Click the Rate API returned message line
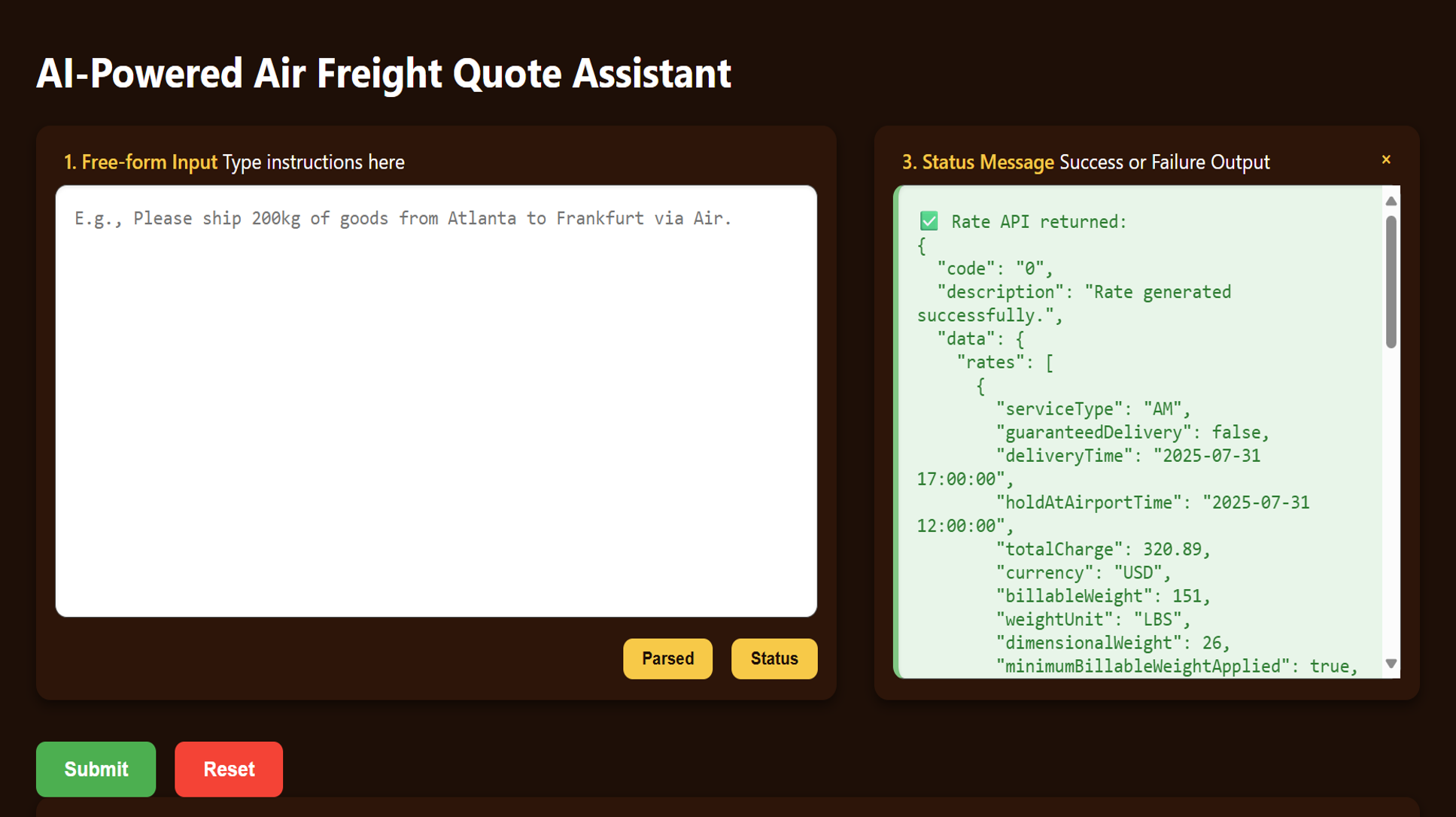This screenshot has width=1456, height=817. [1038, 221]
